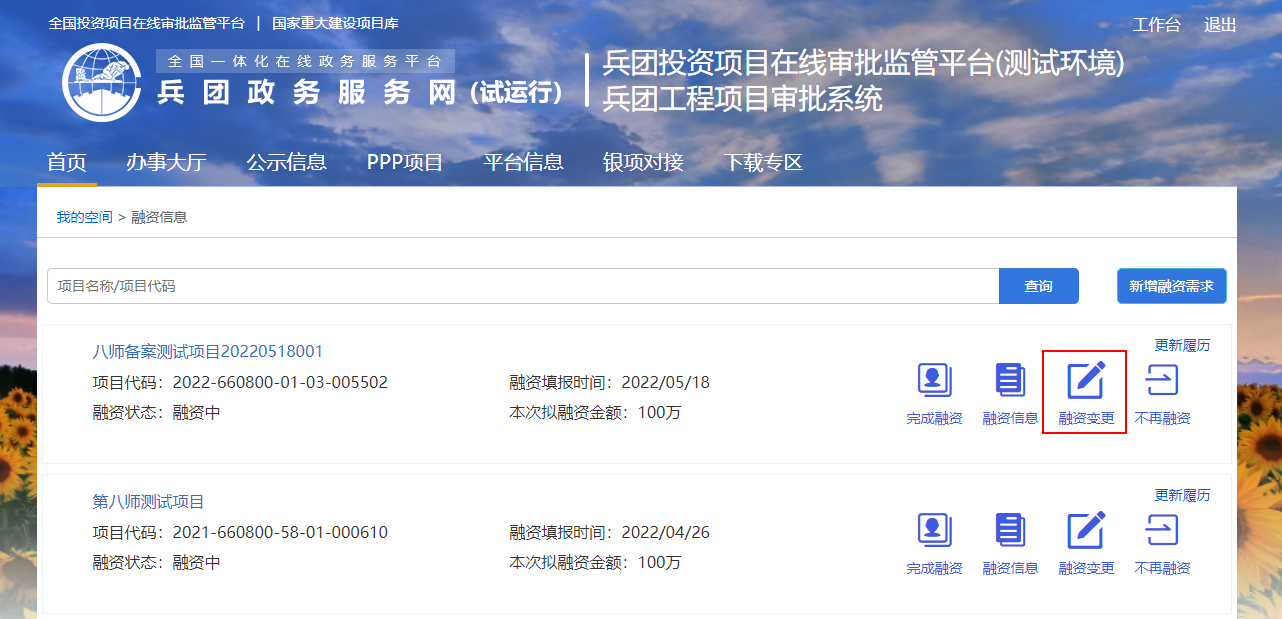Open 融资信息 icon for 第八师测试项目
Image resolution: width=1282 pixels, height=619 pixels.
click(x=1010, y=531)
